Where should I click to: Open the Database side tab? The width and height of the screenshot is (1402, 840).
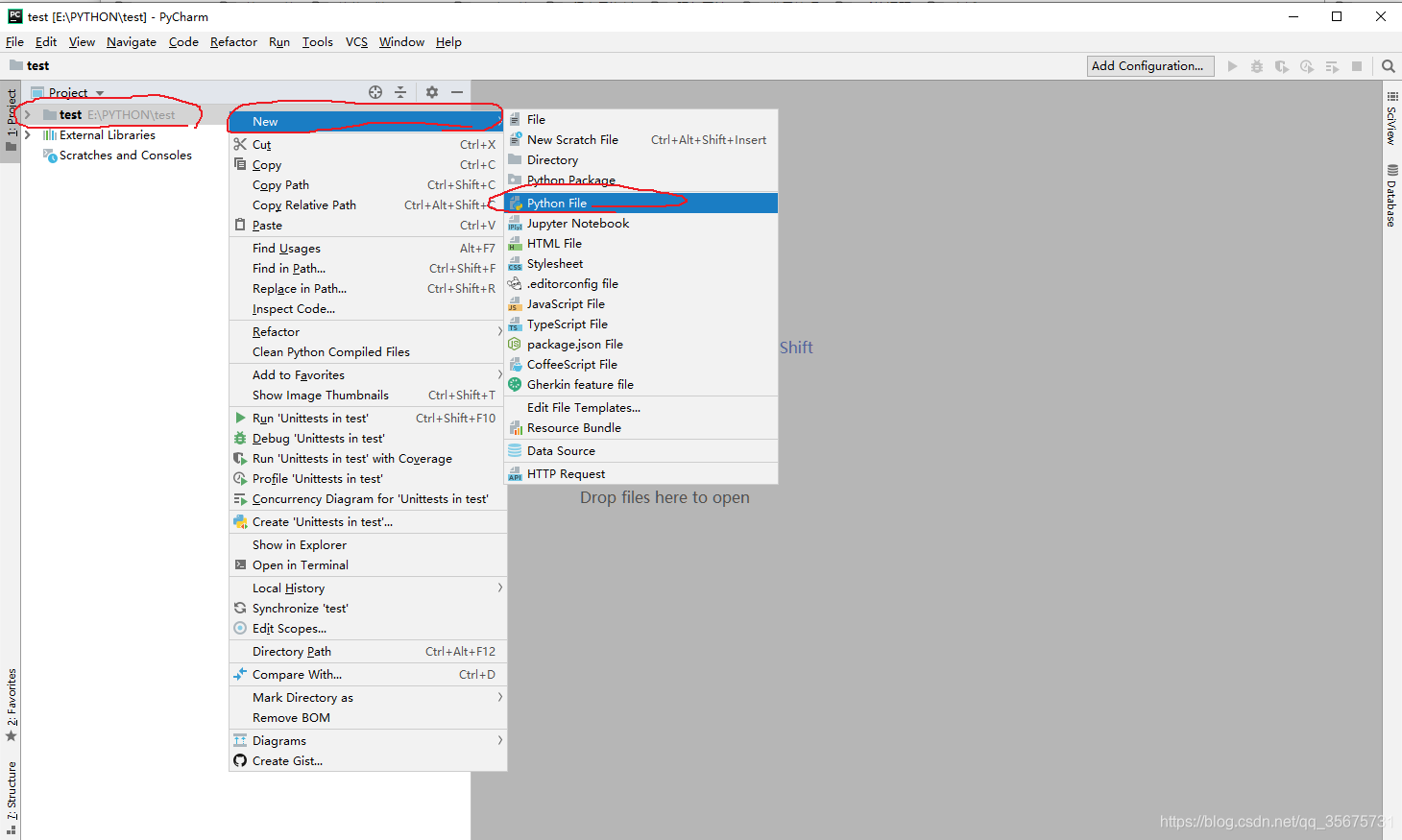[1391, 197]
